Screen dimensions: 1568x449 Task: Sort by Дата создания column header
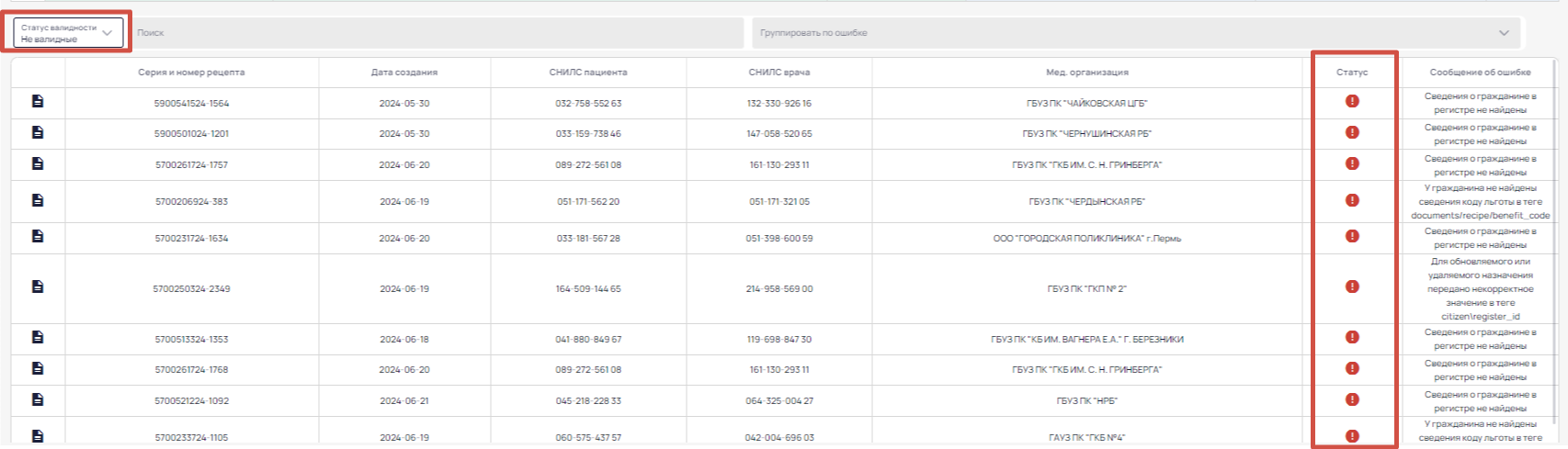pyautogui.click(x=404, y=73)
